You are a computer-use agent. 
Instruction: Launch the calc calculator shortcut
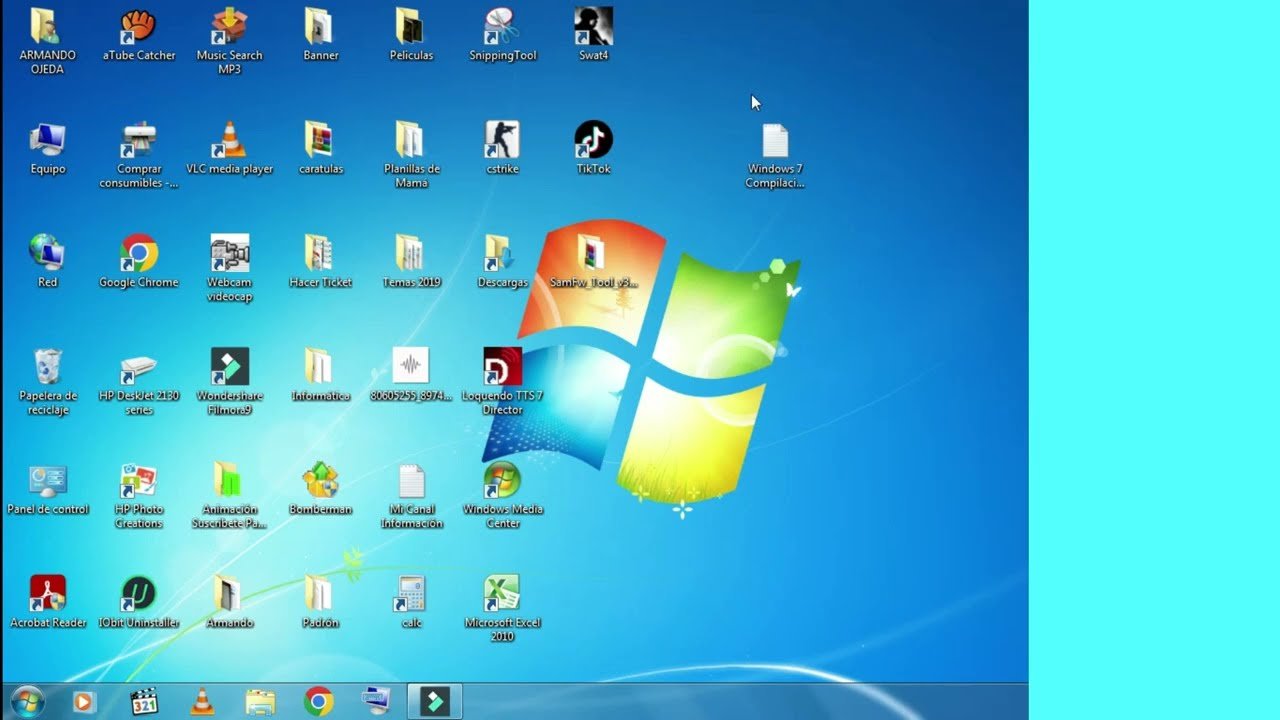pos(411,602)
